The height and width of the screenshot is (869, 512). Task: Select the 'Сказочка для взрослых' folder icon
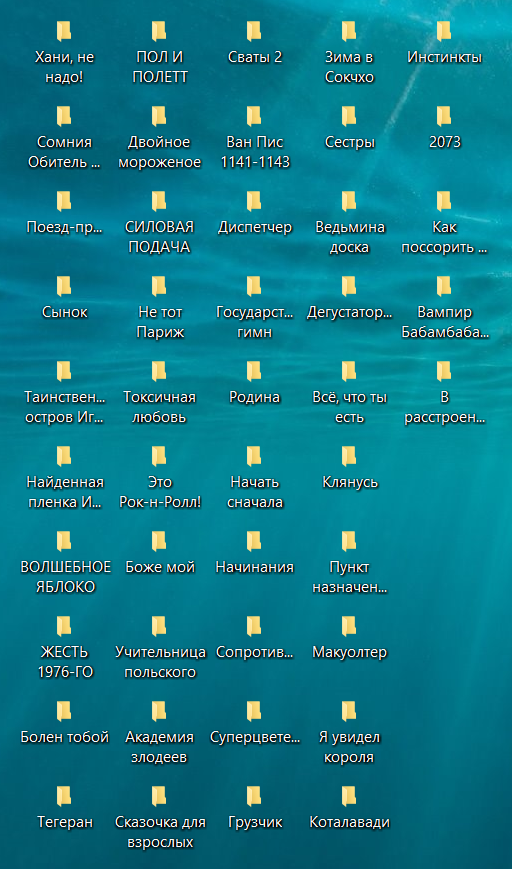(159, 797)
